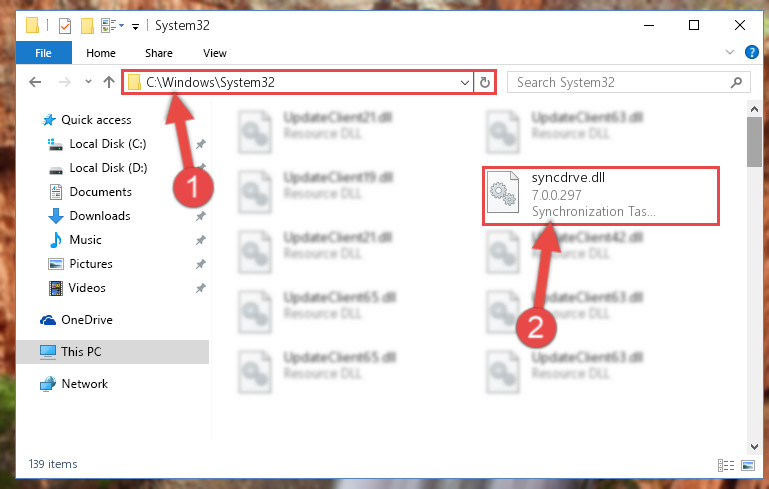Switch to large thumbnails view icon

tap(748, 465)
